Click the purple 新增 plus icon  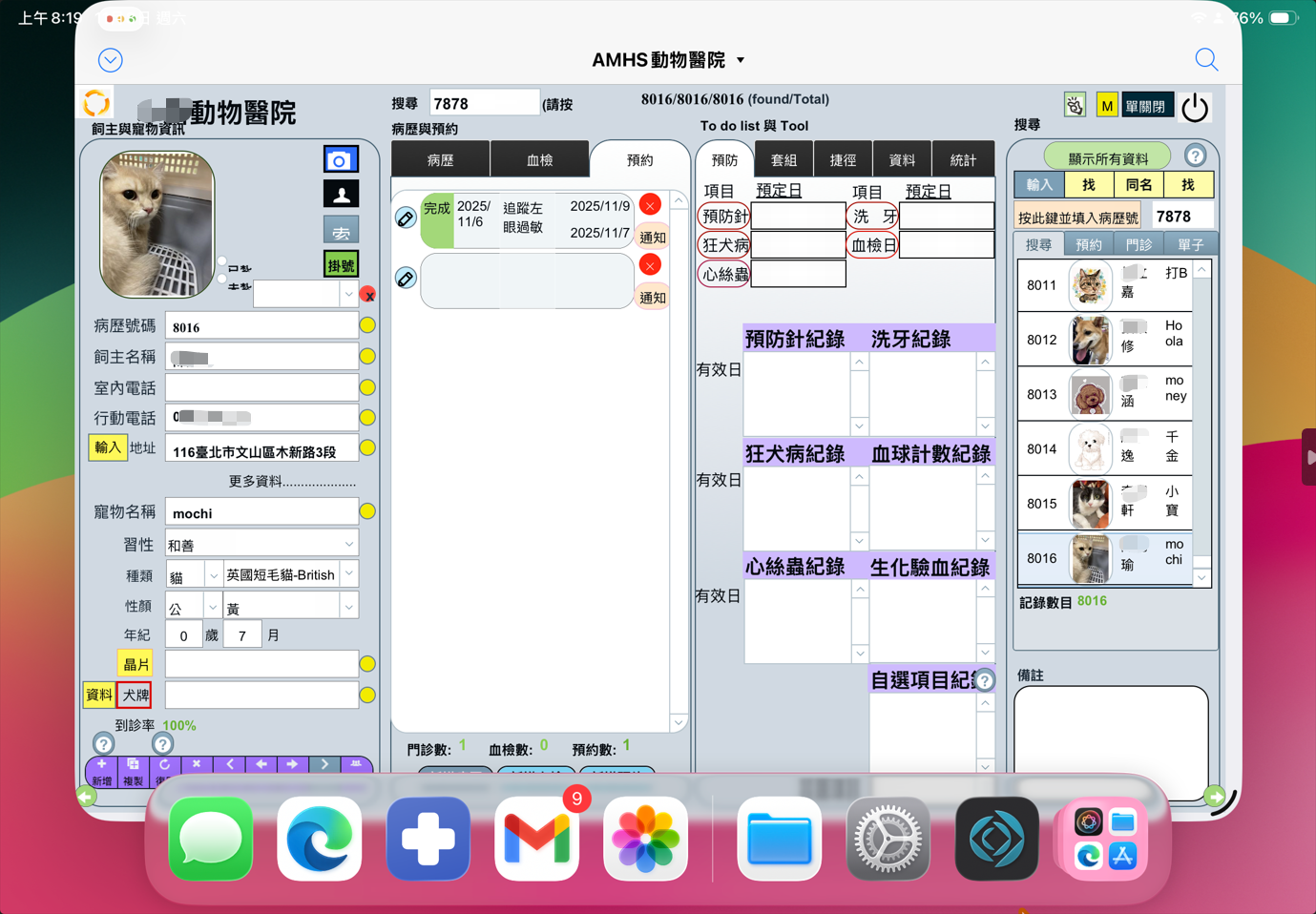point(101,765)
